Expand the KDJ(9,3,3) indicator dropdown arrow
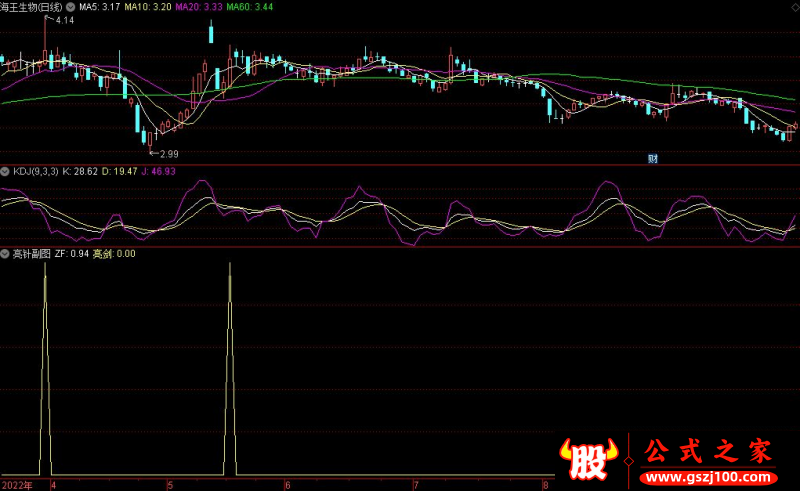The image size is (800, 491). point(5,171)
